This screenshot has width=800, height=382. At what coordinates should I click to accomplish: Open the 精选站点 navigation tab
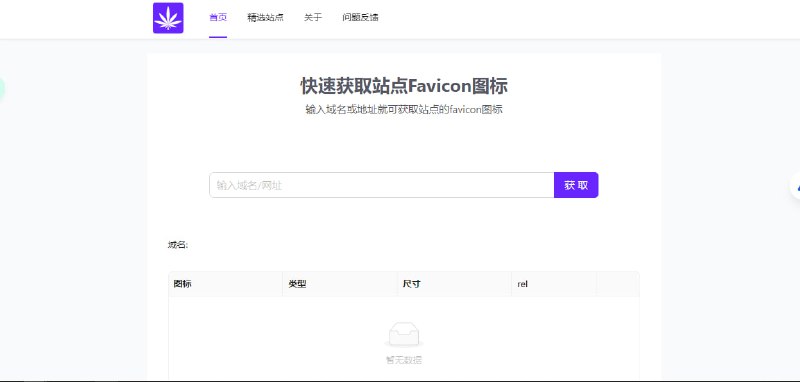coord(265,17)
